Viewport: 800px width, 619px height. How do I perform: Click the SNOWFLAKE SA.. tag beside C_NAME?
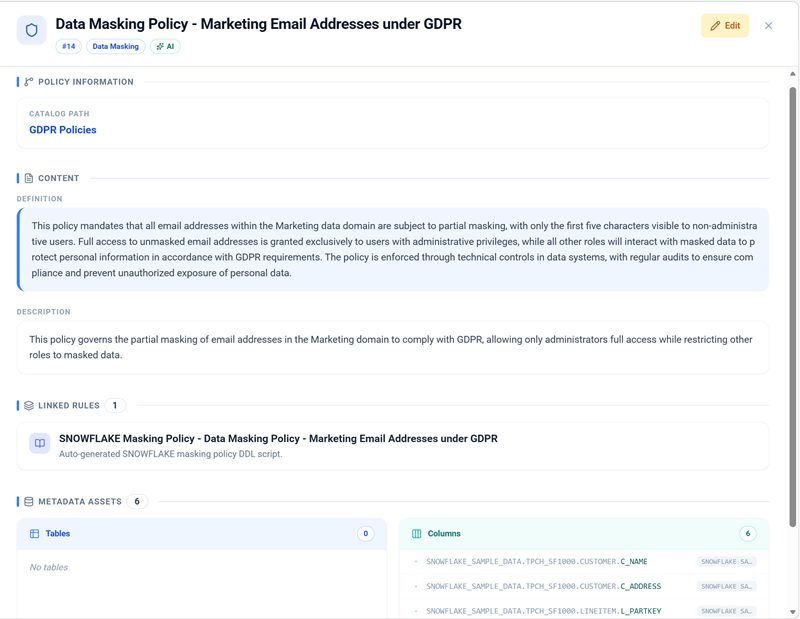(727, 562)
